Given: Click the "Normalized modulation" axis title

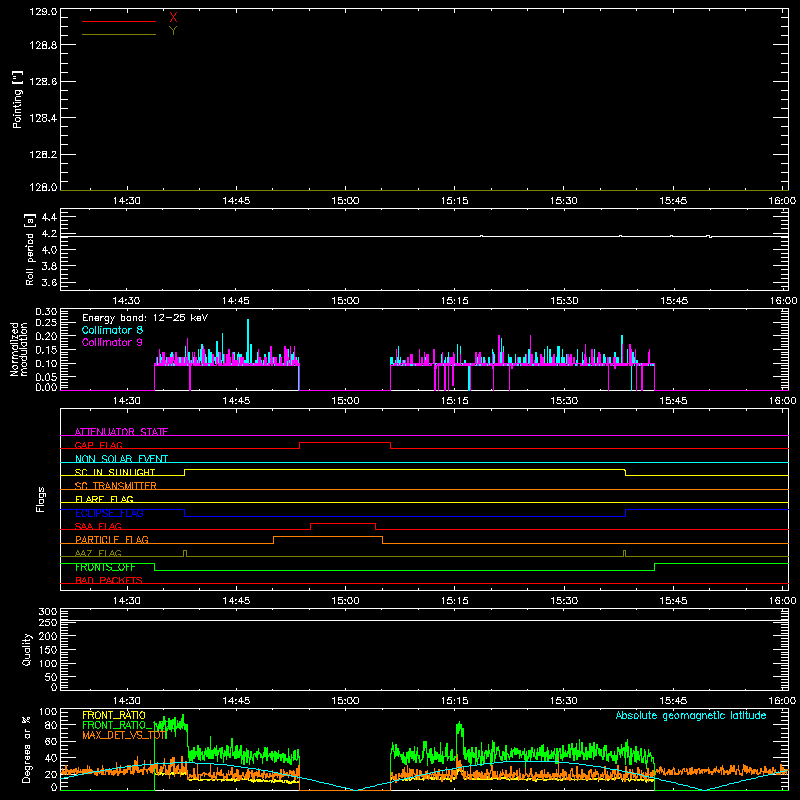Looking at the screenshot, I should point(18,349).
